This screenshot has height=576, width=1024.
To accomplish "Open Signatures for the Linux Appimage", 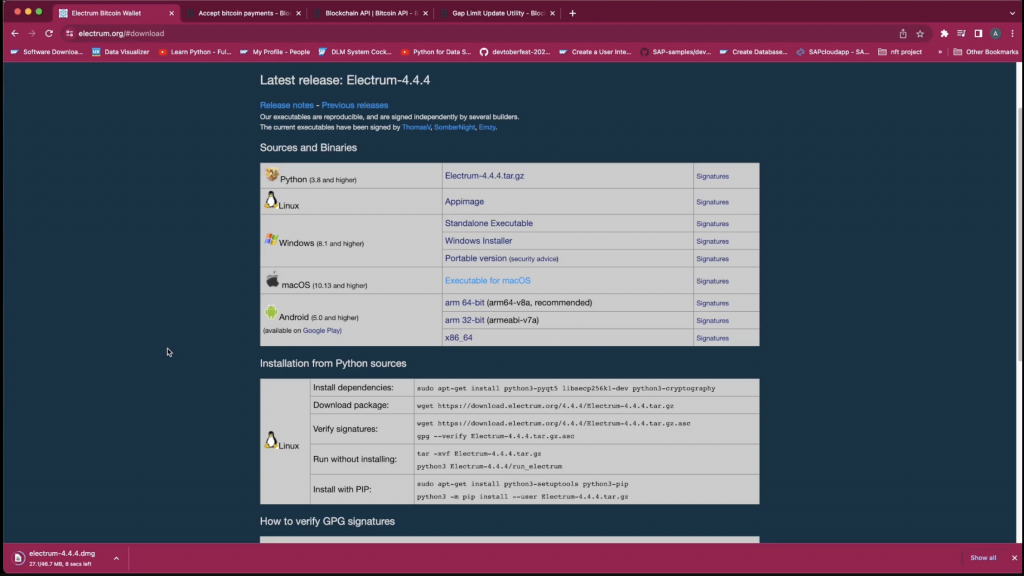I will [x=712, y=202].
